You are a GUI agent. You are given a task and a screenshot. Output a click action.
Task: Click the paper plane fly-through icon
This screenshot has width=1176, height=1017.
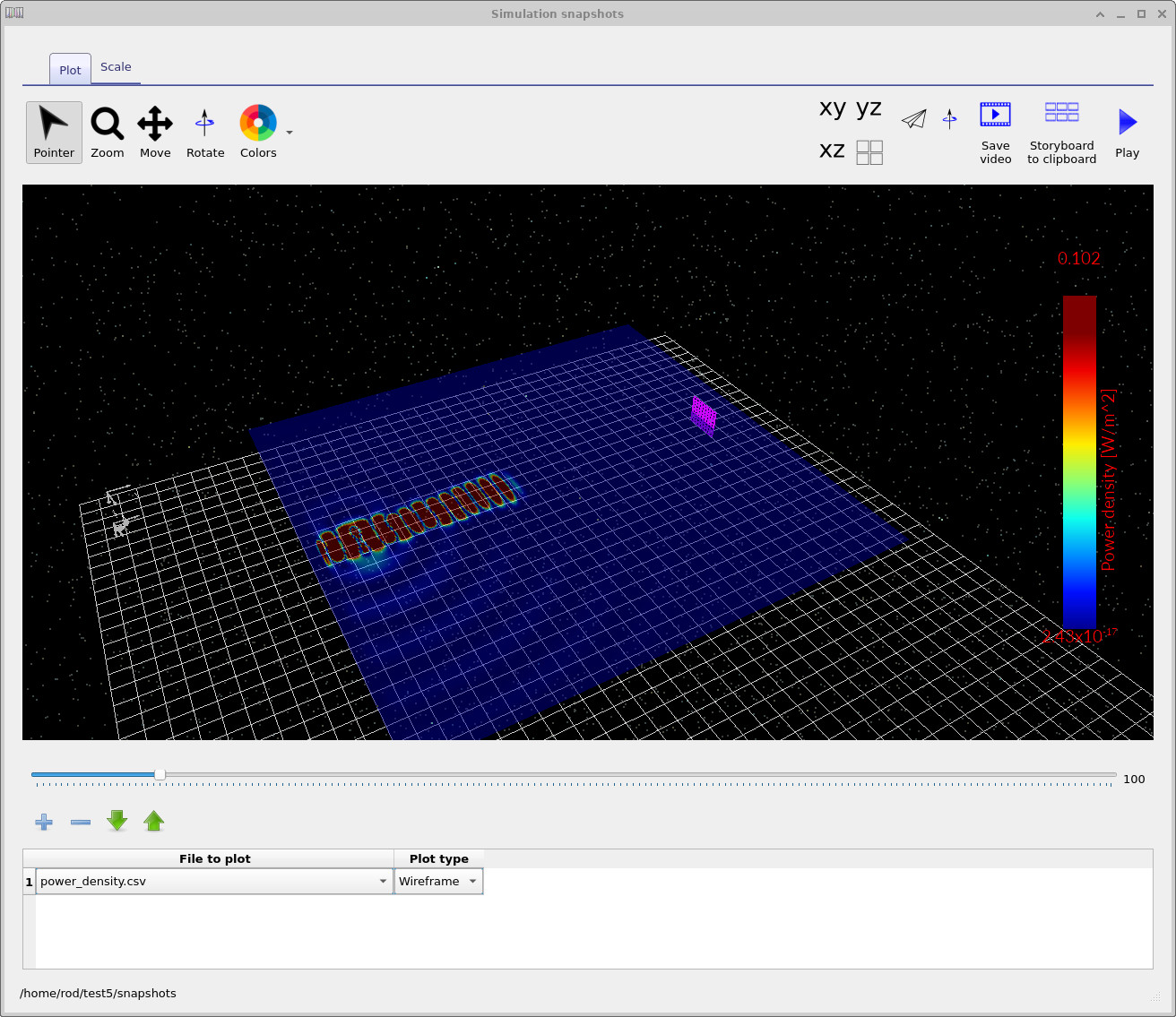click(x=913, y=118)
